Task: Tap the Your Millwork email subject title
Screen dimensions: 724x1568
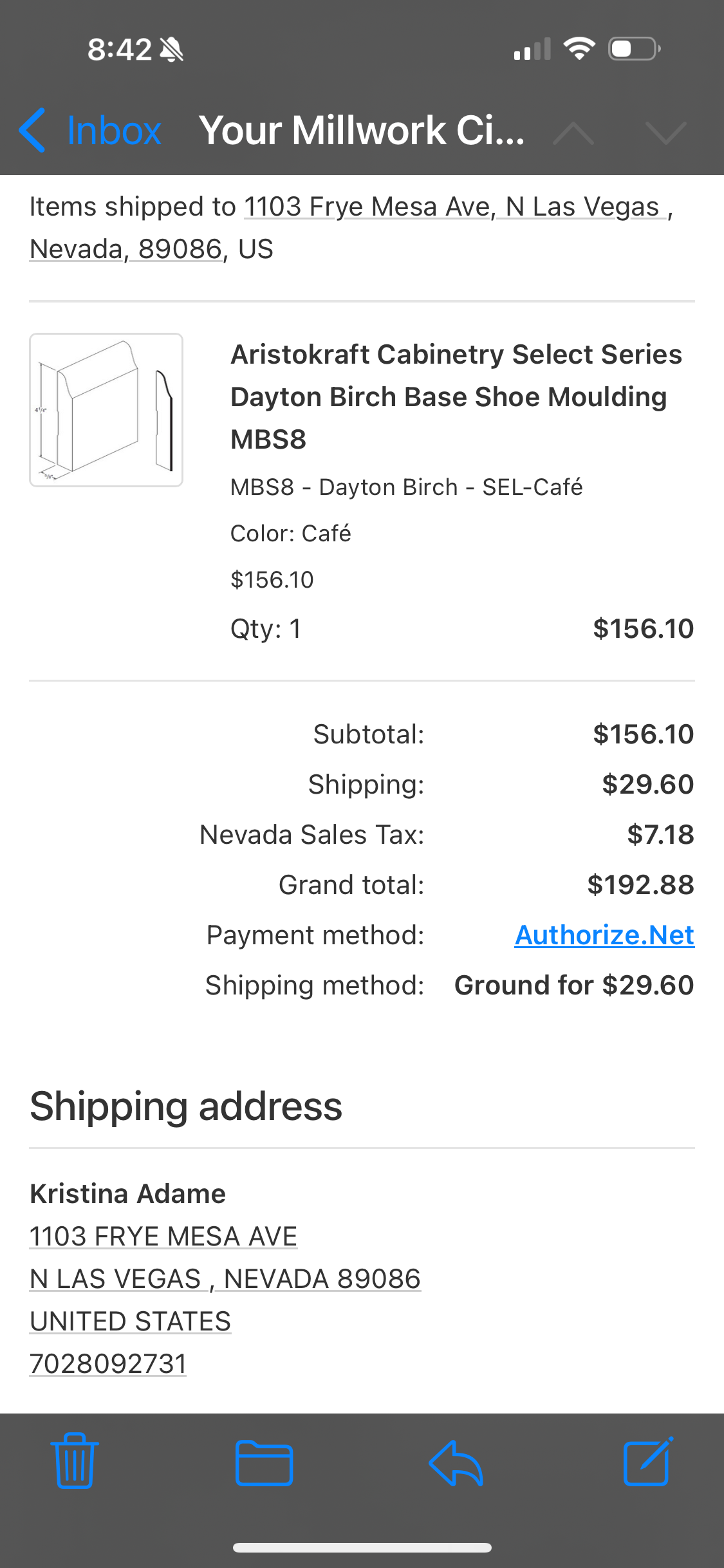Action: pyautogui.click(x=362, y=131)
